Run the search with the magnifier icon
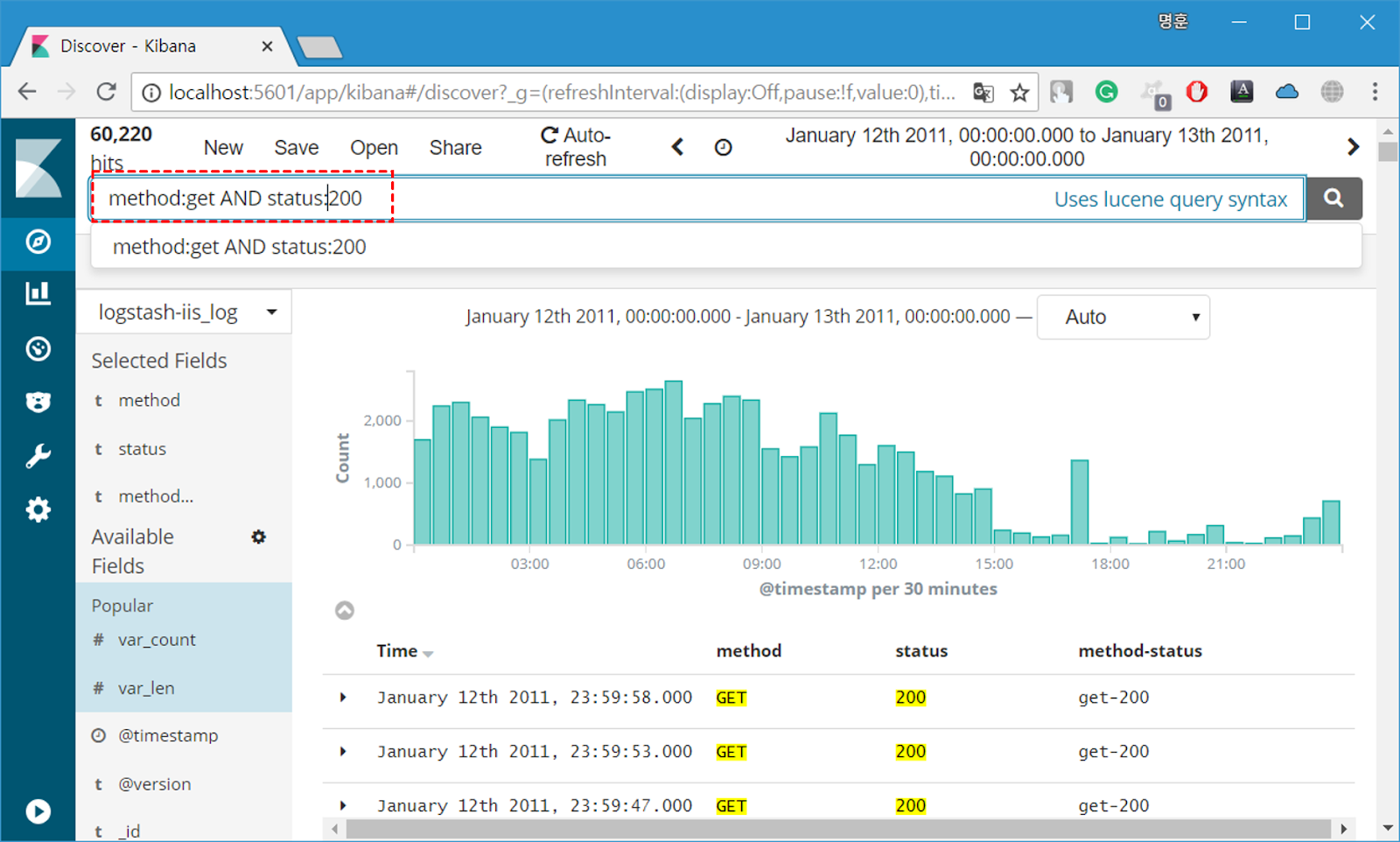Image resolution: width=1400 pixels, height=842 pixels. [1333, 199]
